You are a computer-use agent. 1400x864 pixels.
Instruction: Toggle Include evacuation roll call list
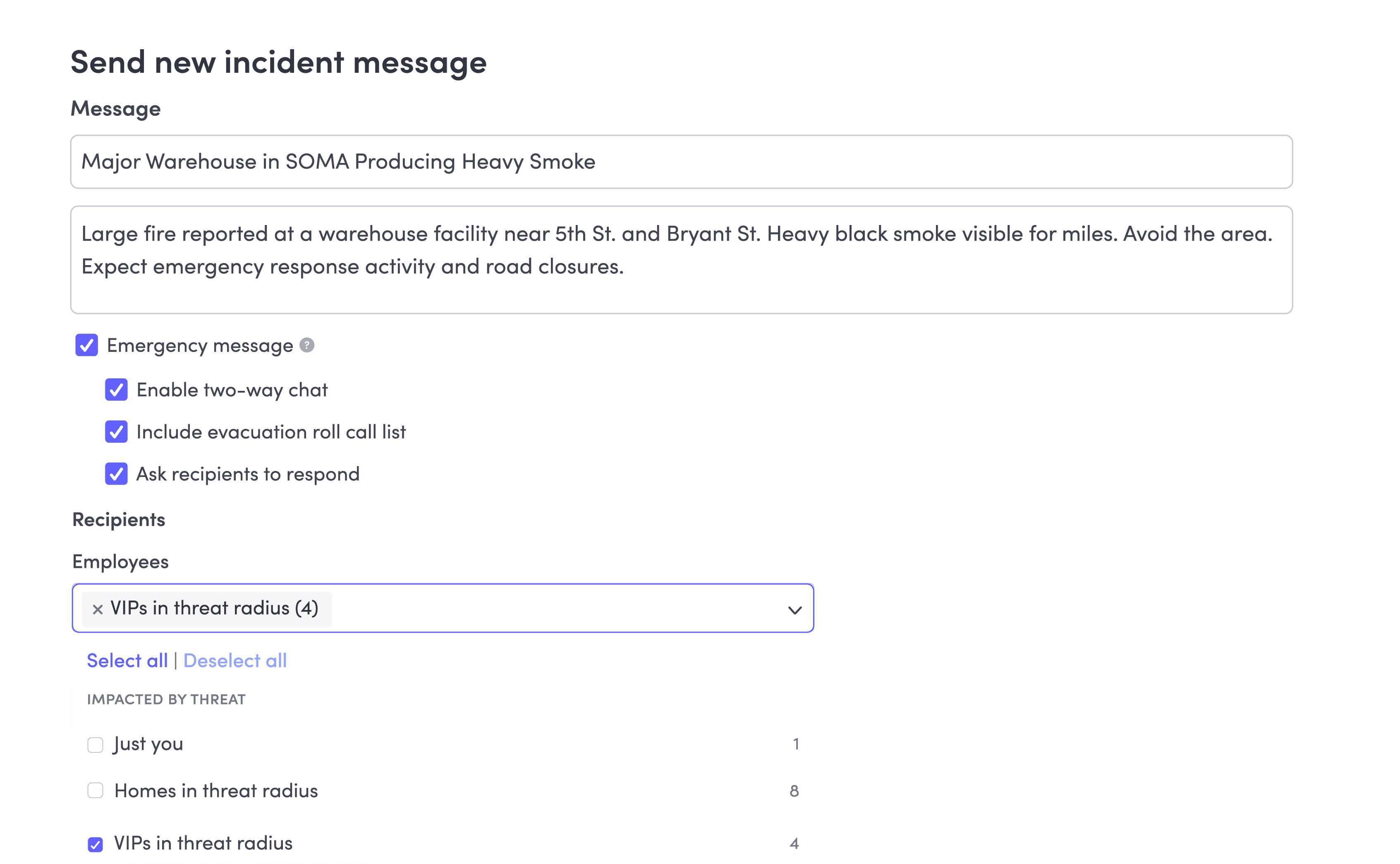point(117,432)
